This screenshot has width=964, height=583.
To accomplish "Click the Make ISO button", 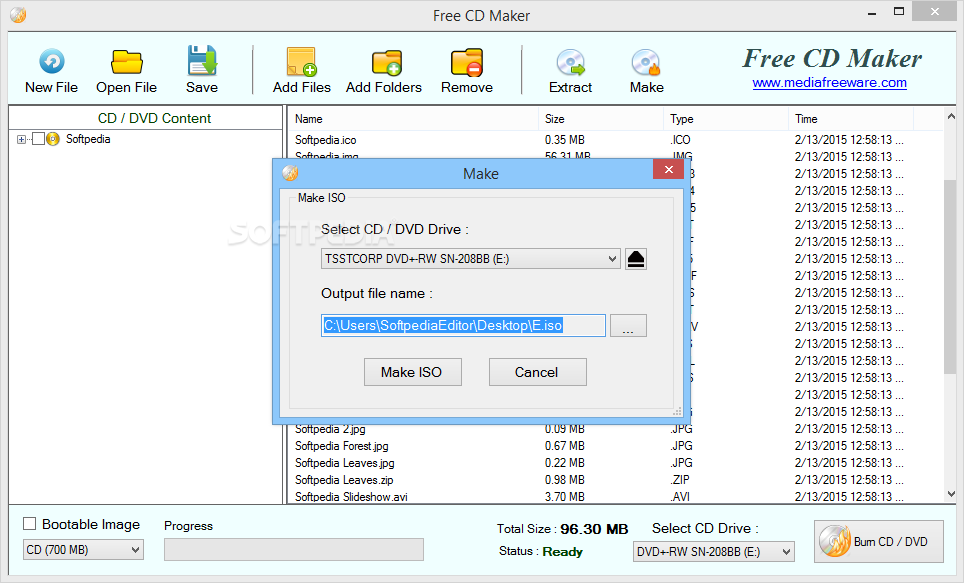I will (413, 372).
